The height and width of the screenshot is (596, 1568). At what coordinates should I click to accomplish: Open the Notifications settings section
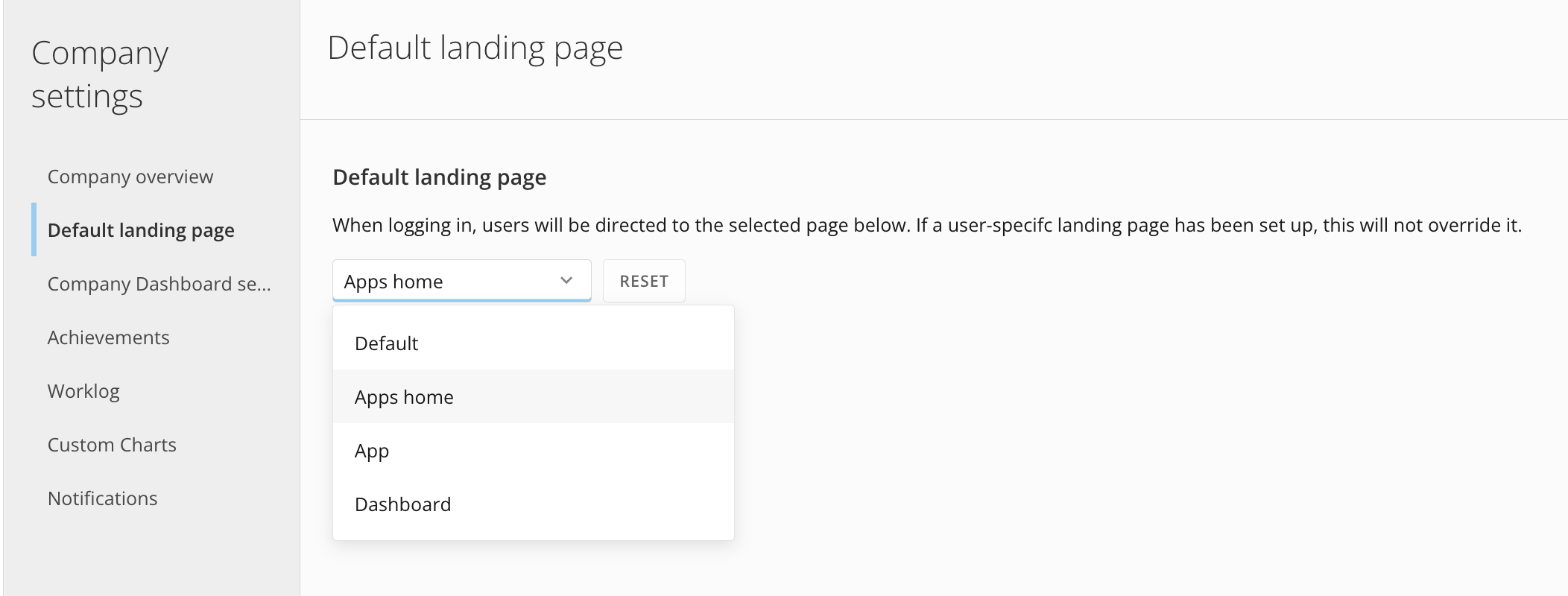[102, 498]
